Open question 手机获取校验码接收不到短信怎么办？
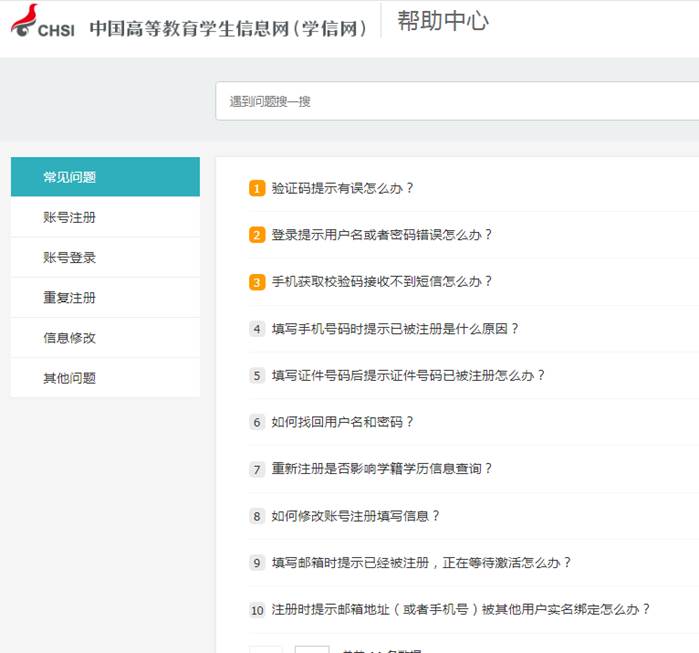Viewport: 699px width, 653px height. click(x=382, y=282)
